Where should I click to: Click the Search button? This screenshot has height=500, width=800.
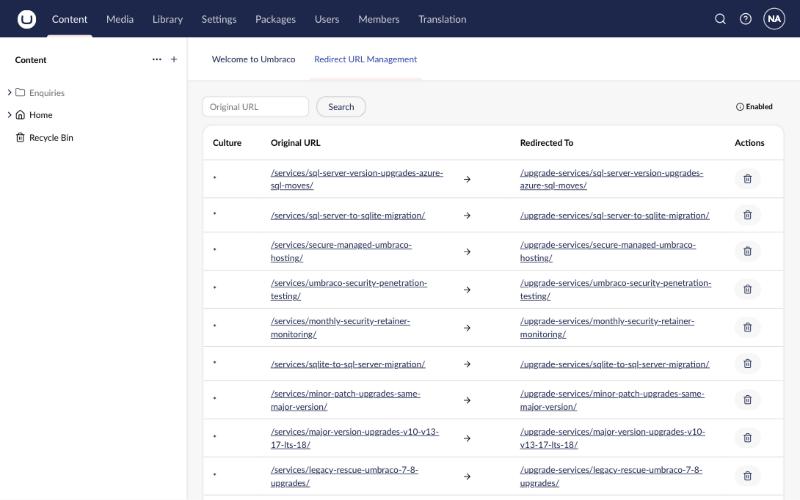tap(341, 107)
